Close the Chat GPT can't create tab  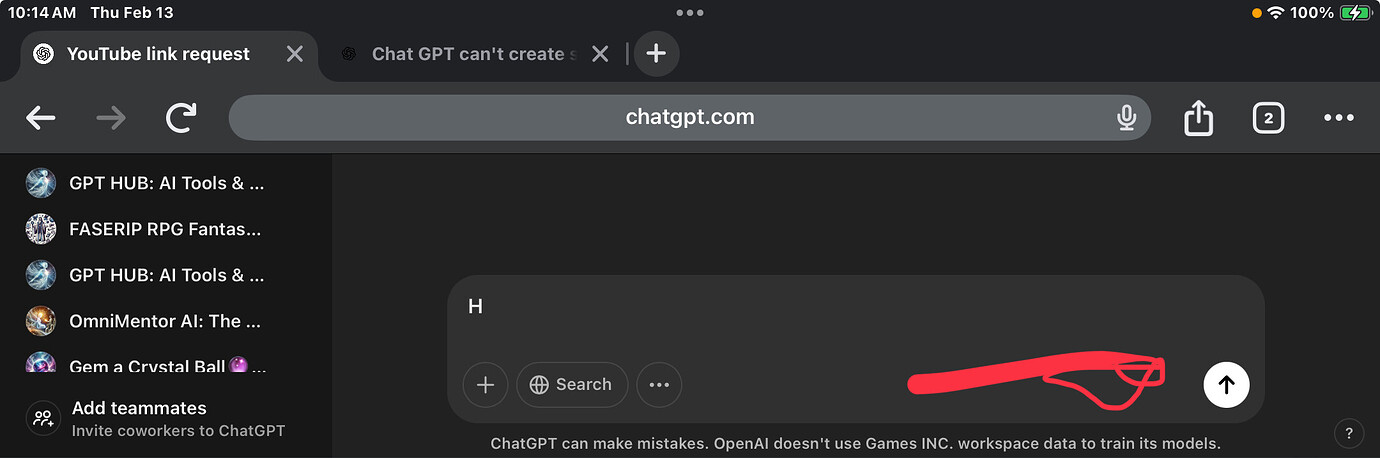tap(600, 54)
